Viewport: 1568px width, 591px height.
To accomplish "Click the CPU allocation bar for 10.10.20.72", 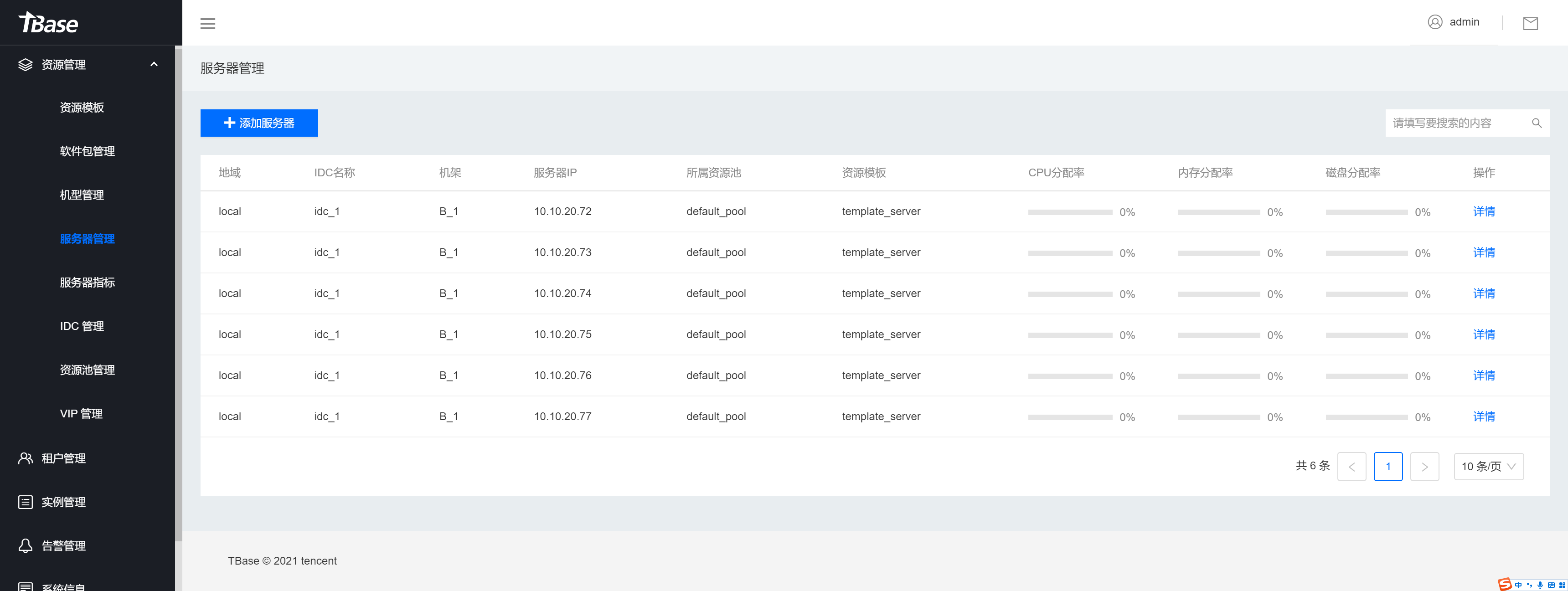I will [1070, 212].
